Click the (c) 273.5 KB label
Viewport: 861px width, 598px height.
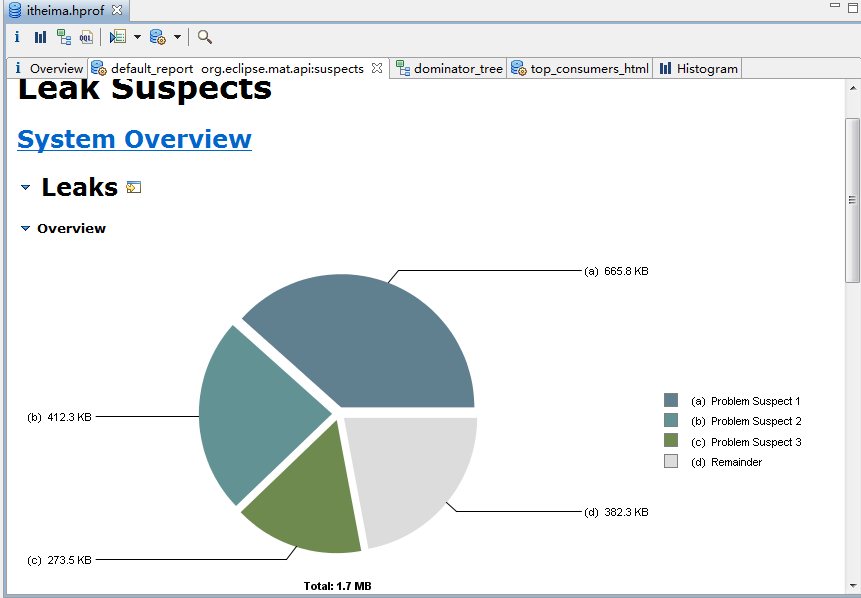click(x=59, y=561)
